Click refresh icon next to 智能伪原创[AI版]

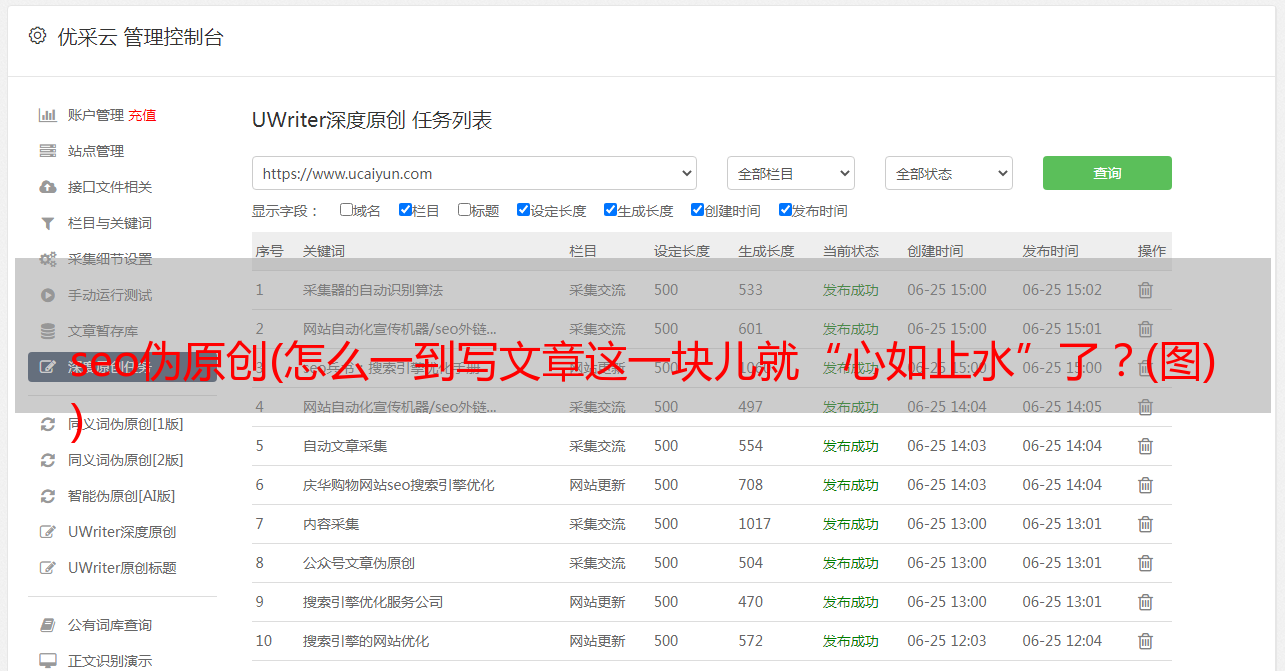(x=47, y=496)
